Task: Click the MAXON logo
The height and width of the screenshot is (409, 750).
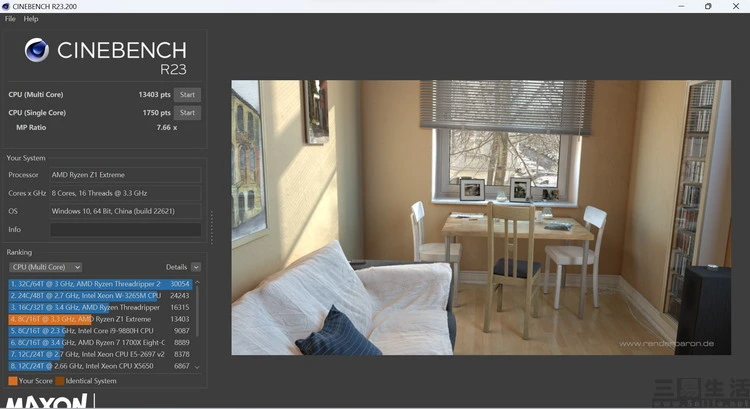Action: 46,401
